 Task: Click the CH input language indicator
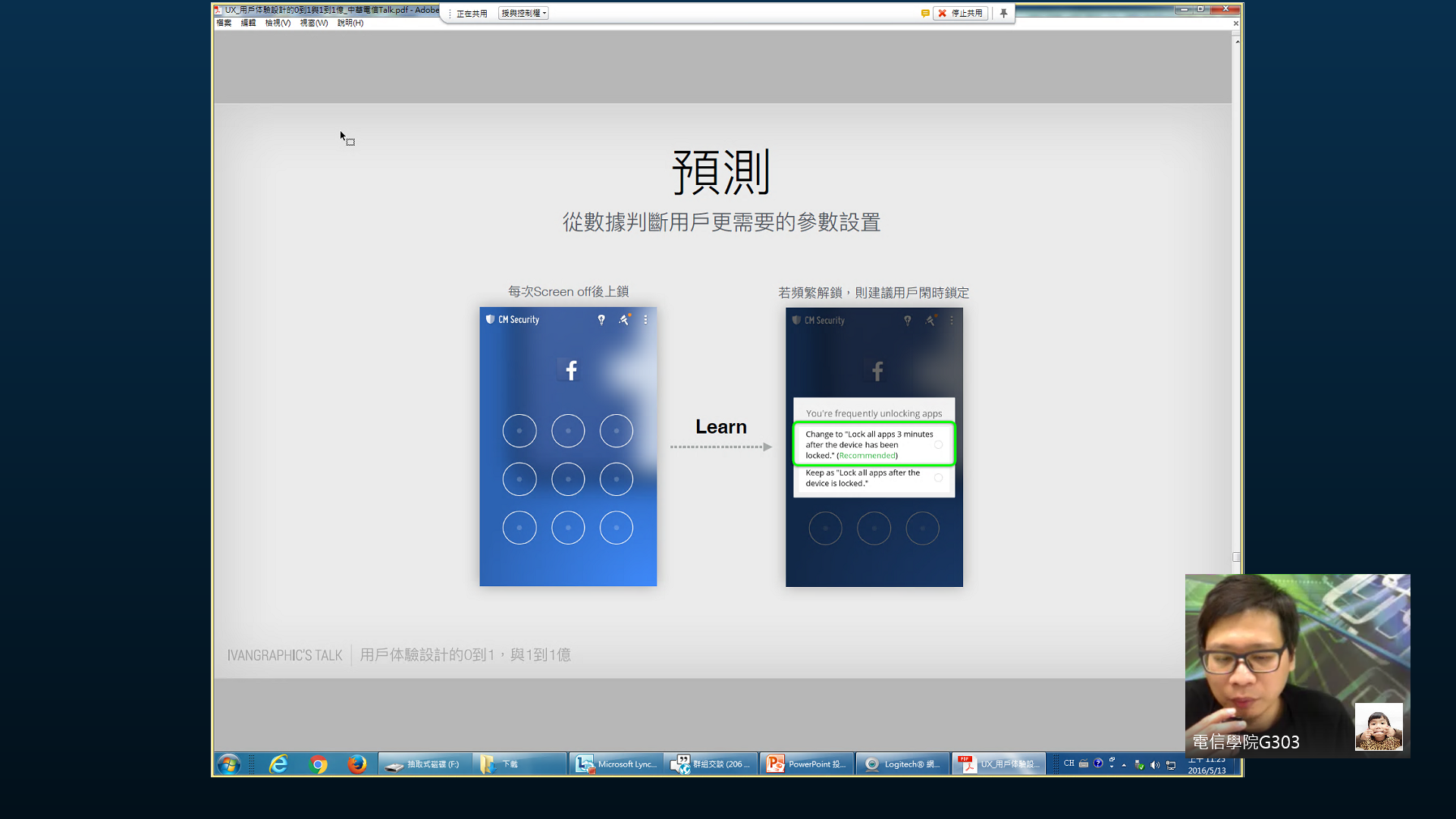coord(1068,764)
